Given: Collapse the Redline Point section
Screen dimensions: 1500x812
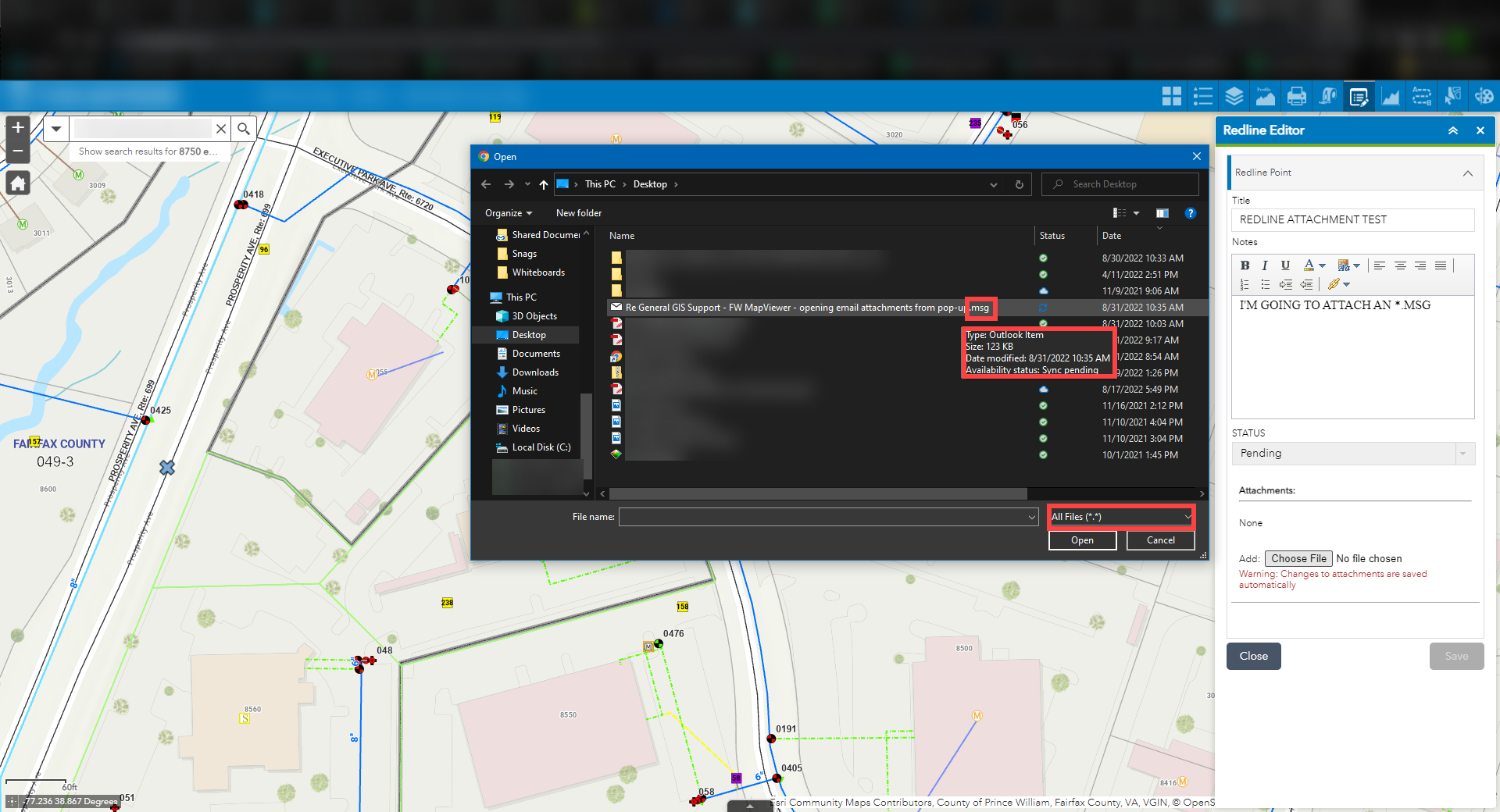Looking at the screenshot, I should pyautogui.click(x=1468, y=173).
